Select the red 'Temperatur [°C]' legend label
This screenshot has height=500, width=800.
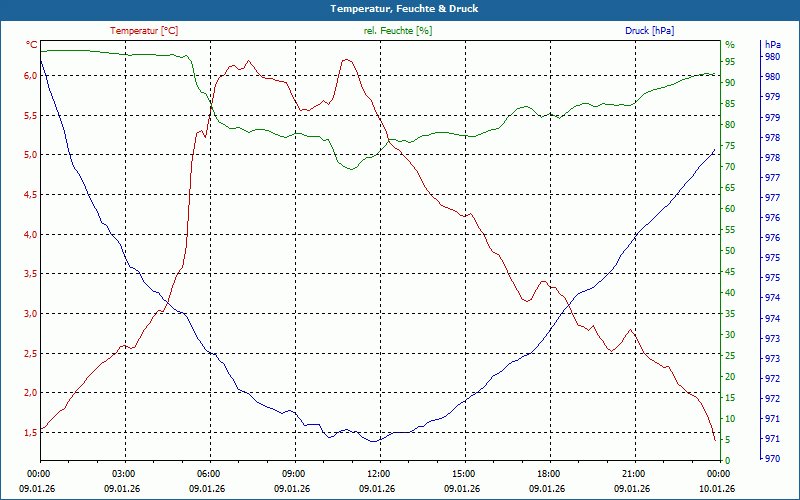(x=144, y=31)
